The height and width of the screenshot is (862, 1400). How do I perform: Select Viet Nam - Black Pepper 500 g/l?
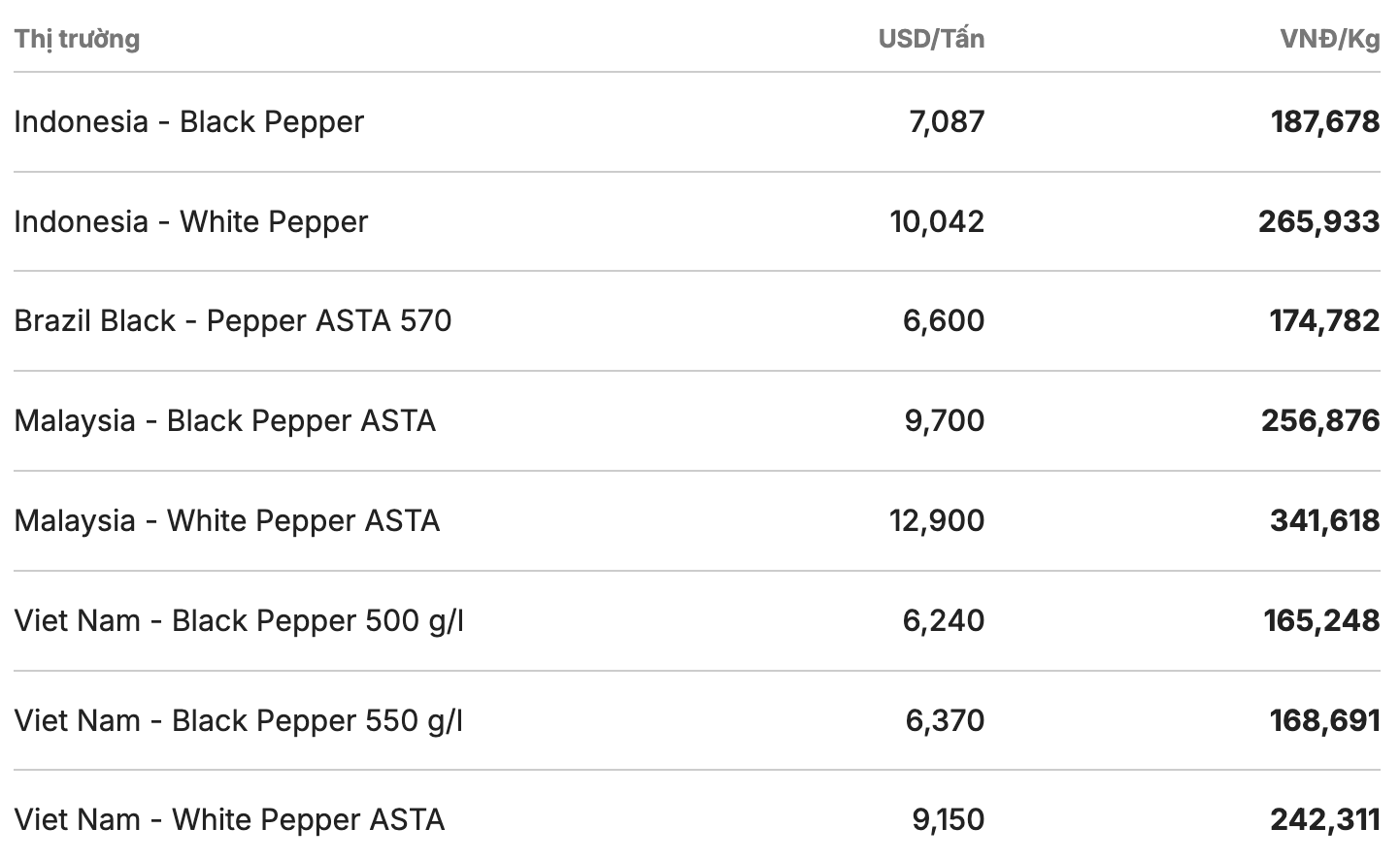pos(240,621)
